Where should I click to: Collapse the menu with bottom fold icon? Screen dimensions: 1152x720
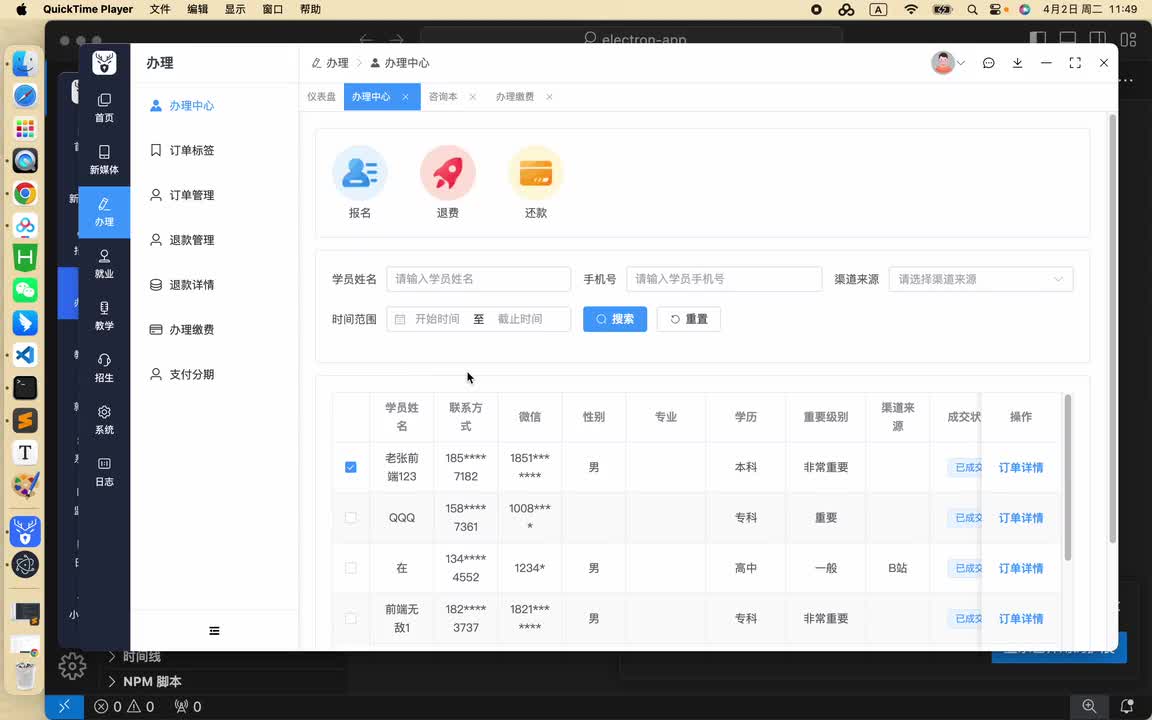click(214, 630)
